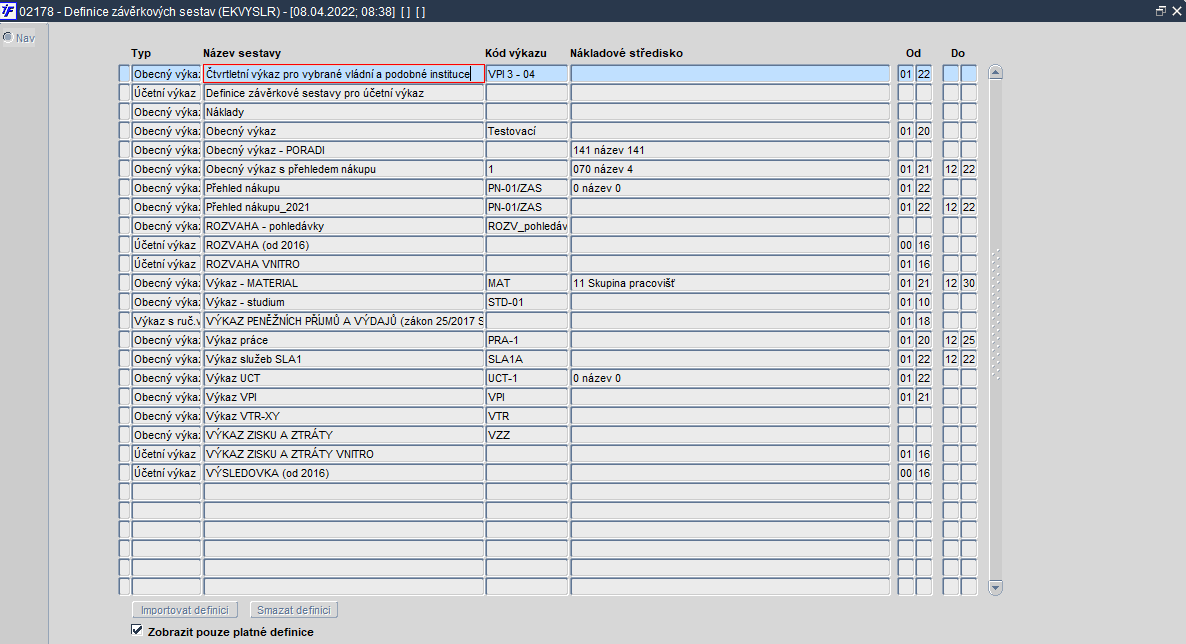Screen dimensions: 1186x644
Task: Select ROZVAHA - pohledávky row name
Action: [x=343, y=226]
